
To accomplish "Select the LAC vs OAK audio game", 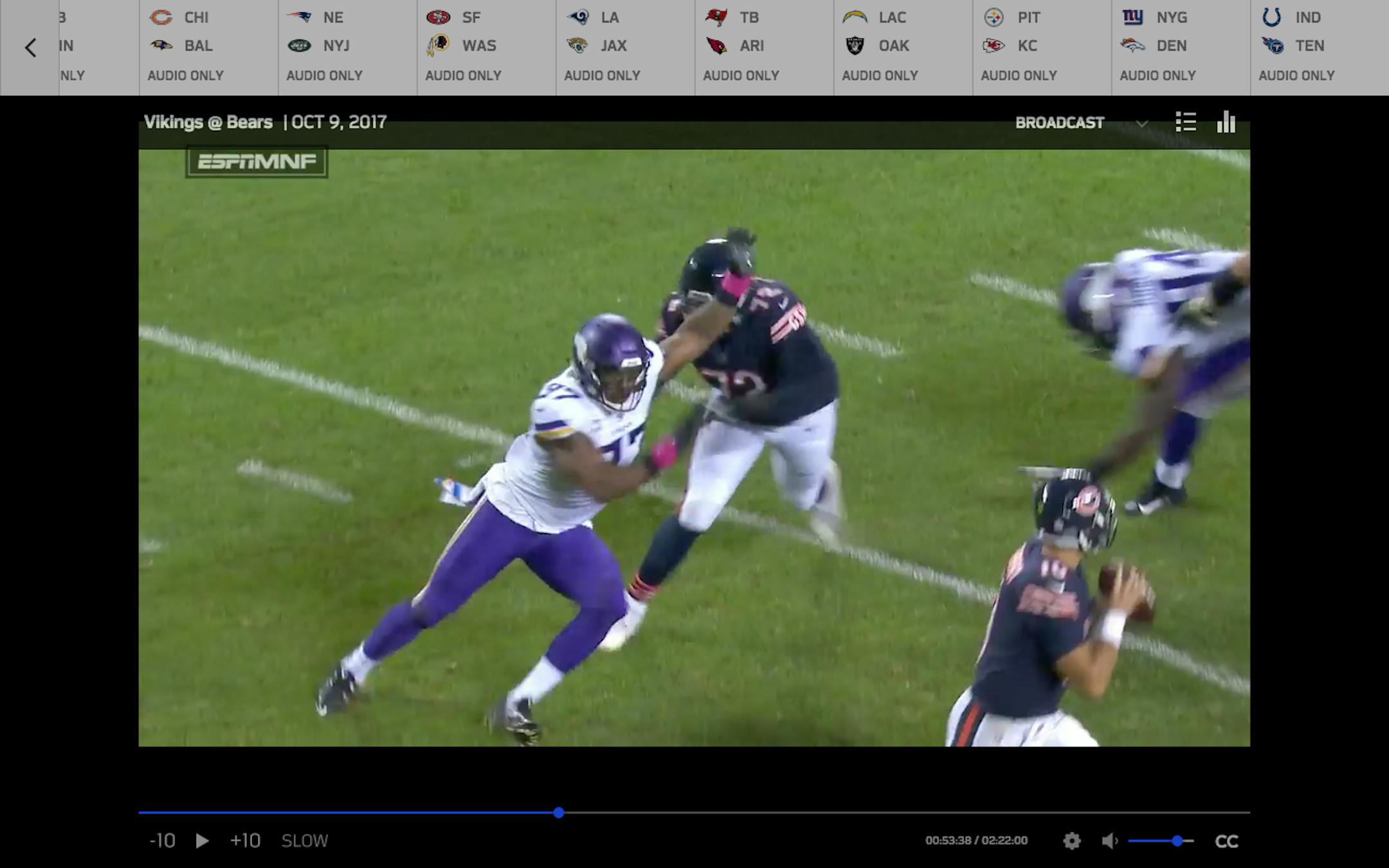I will [903, 48].
